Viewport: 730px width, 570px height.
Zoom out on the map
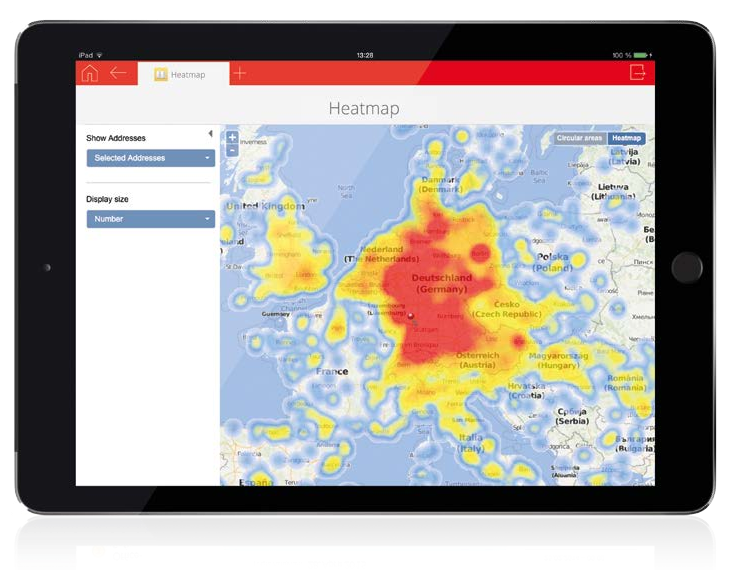point(233,151)
